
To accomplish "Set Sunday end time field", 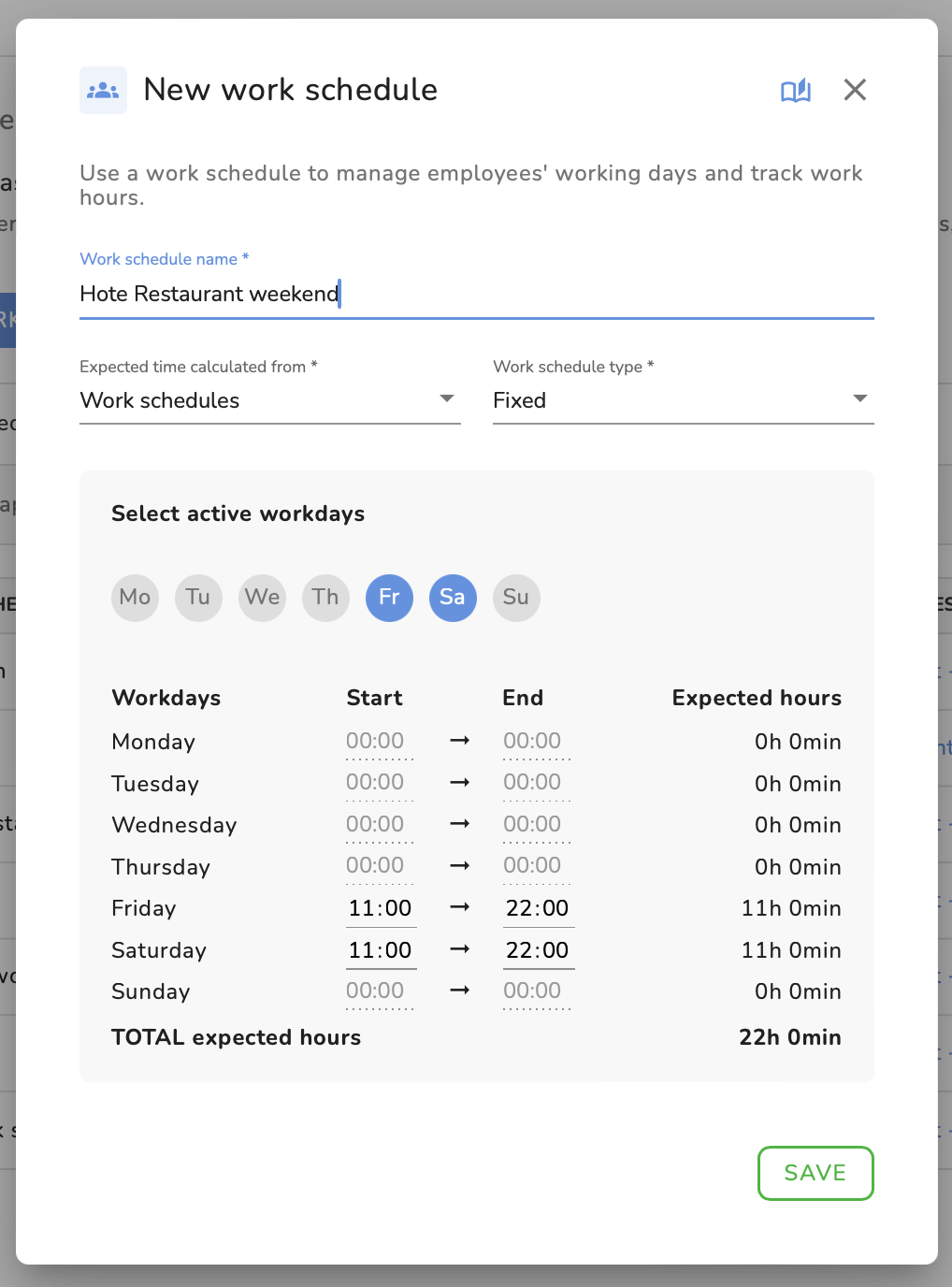I will 537,991.
